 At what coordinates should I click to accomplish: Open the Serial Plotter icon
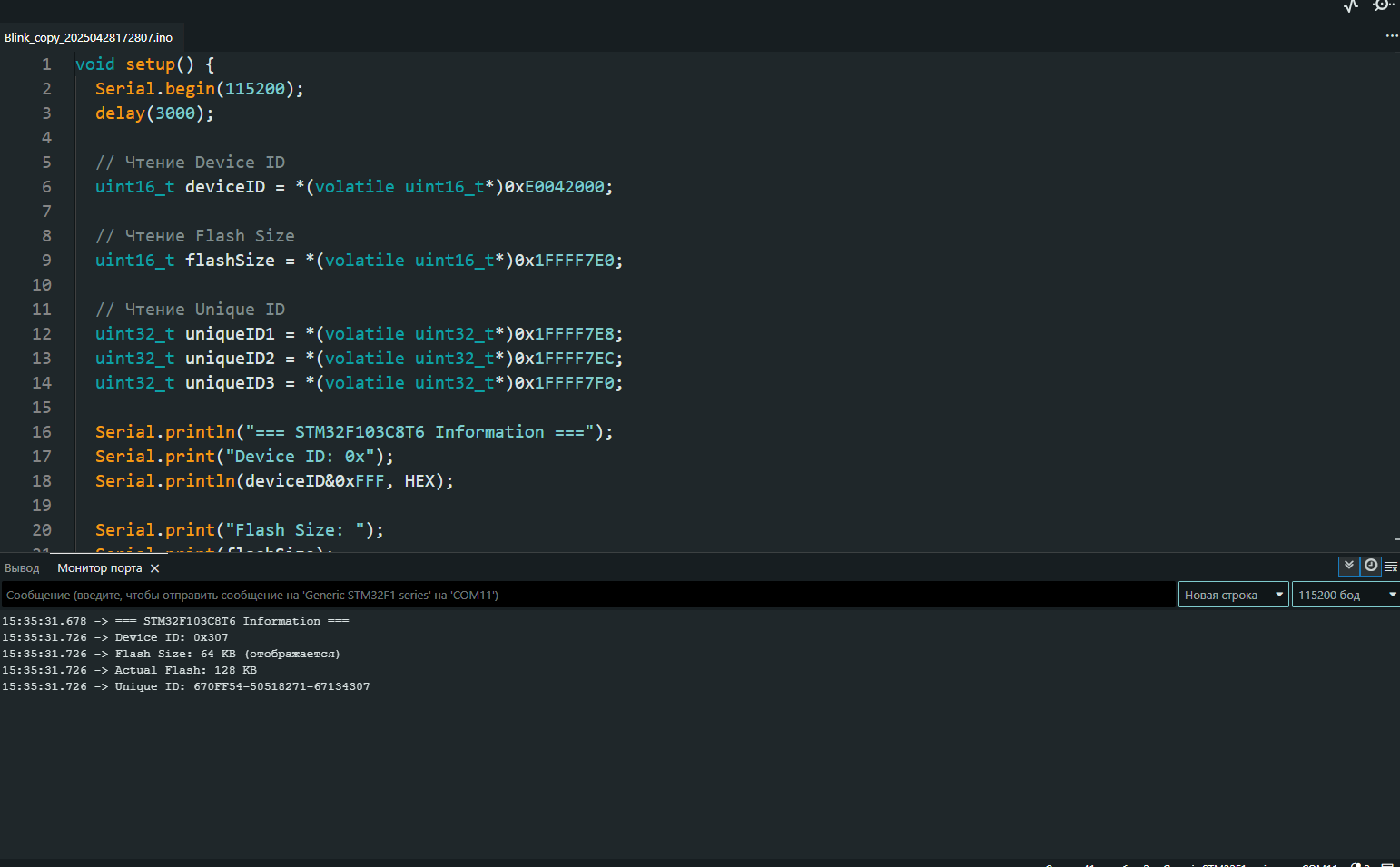[x=1351, y=5]
